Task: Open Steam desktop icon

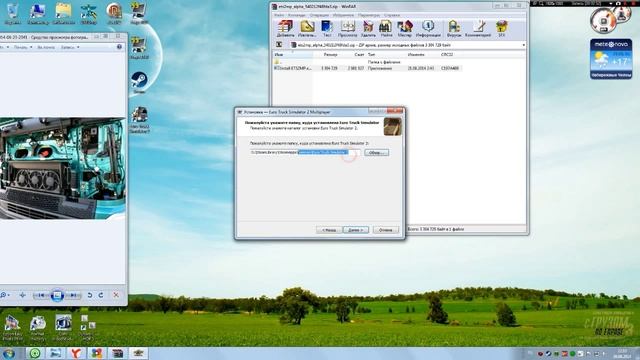Action: tap(139, 82)
